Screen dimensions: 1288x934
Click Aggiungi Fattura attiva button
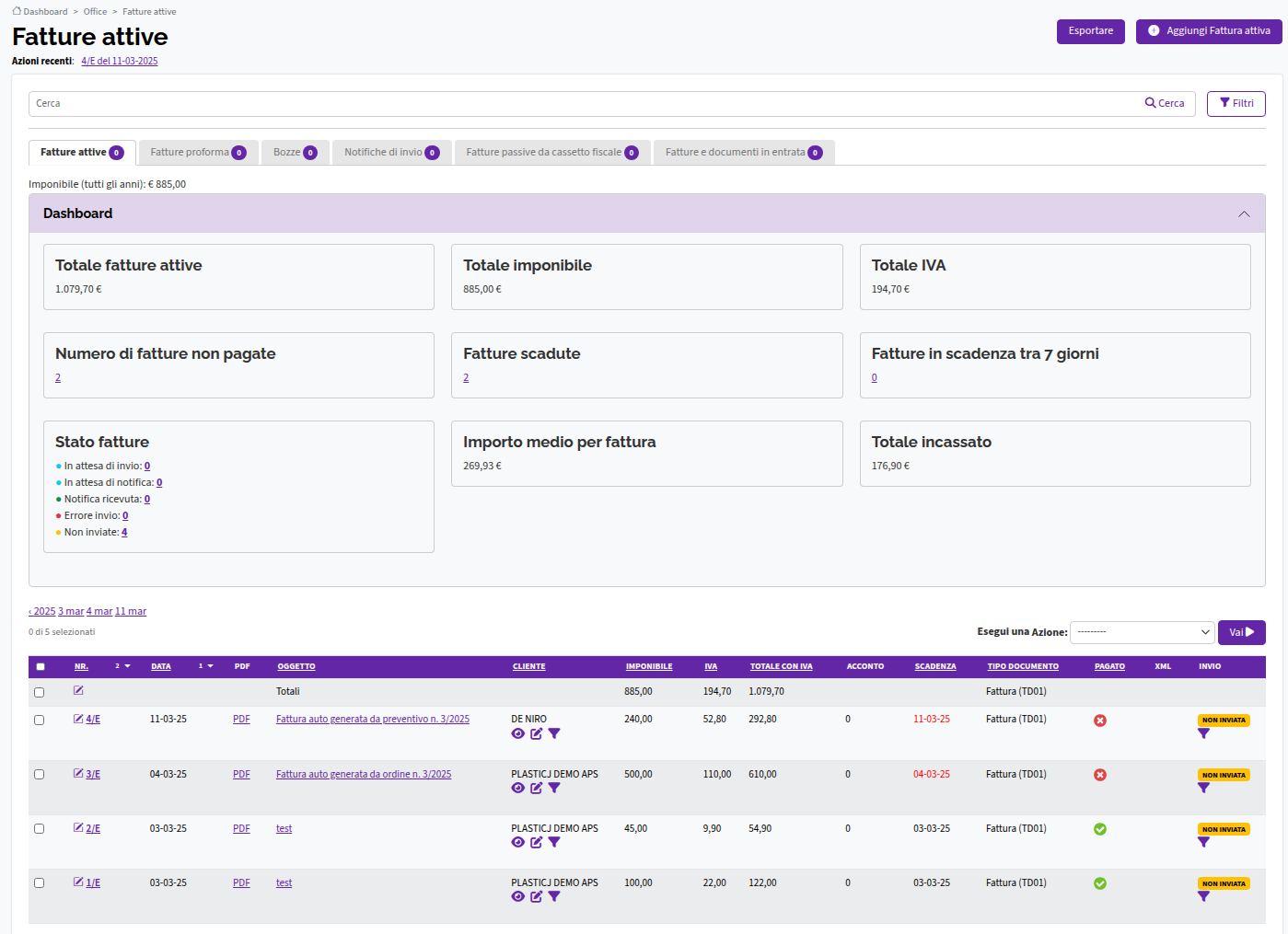[1209, 31]
